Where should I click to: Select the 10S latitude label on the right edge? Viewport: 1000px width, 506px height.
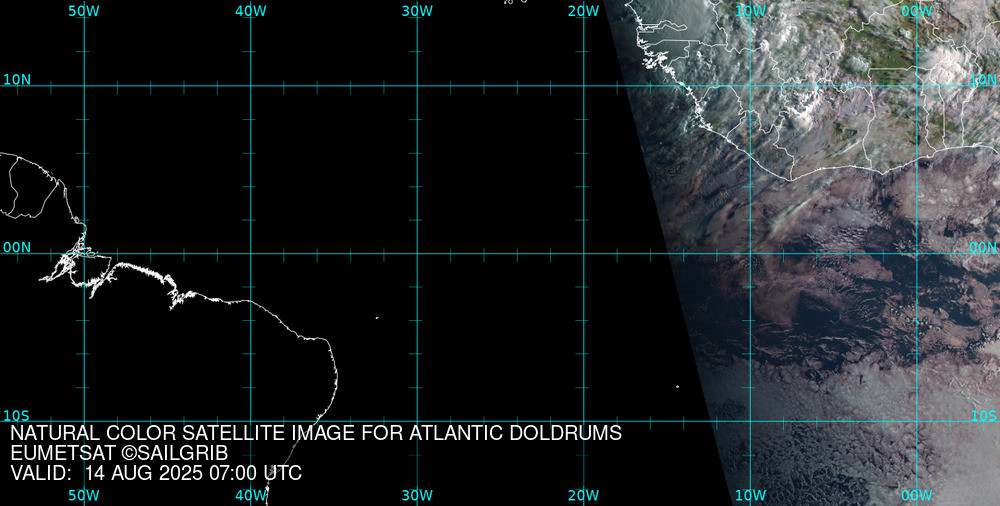(983, 416)
